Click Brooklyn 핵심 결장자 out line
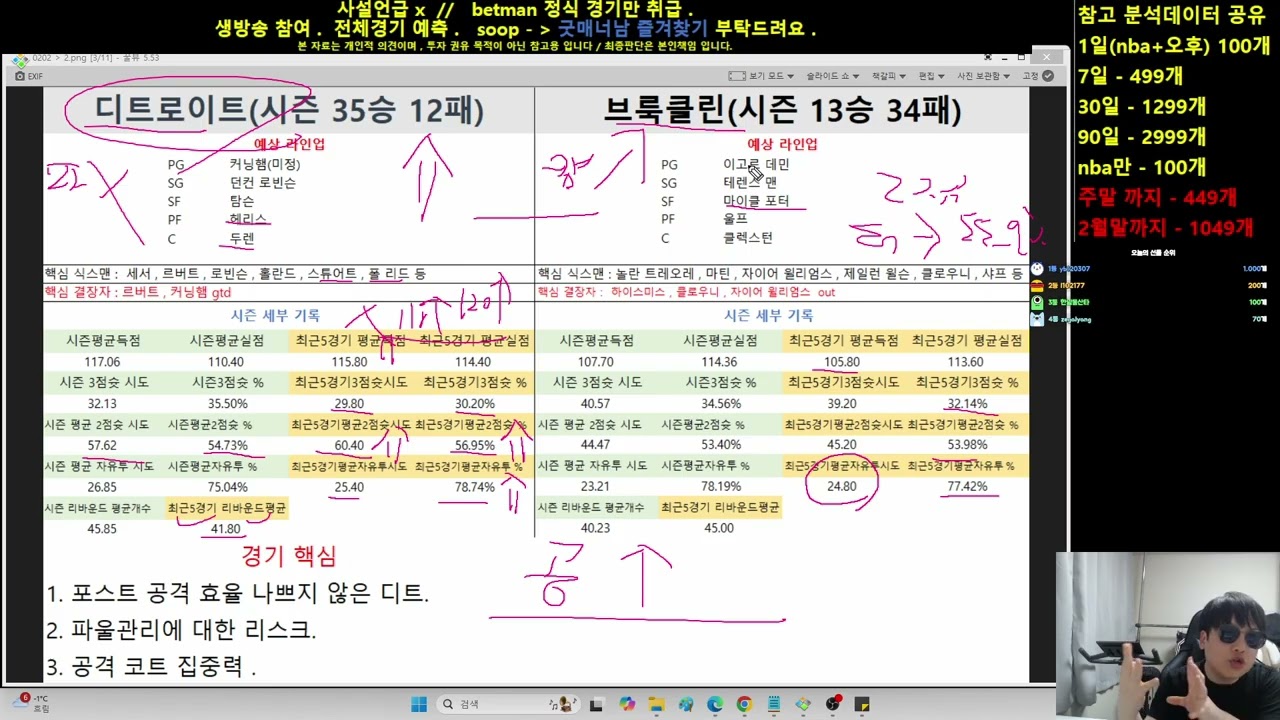Screen dimensions: 1280x720 point(686,292)
